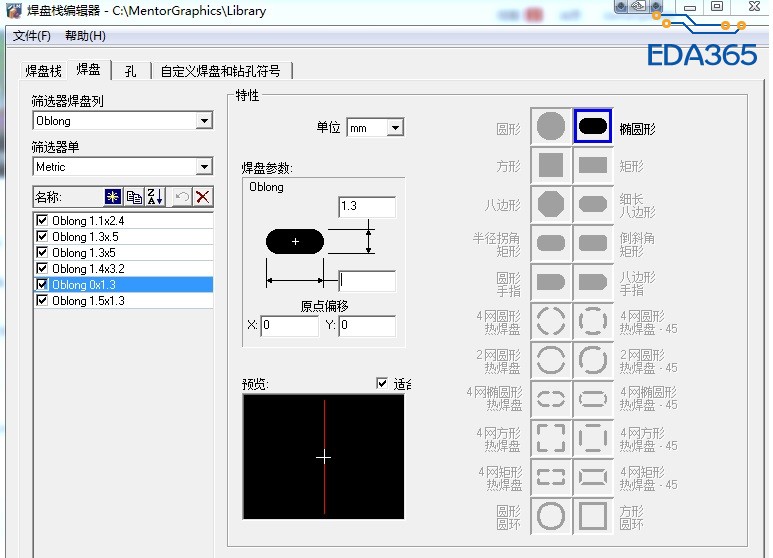Screen dimensions: 773x558
Task: Select the round finger (圆形手指) shape
Action: tap(551, 282)
